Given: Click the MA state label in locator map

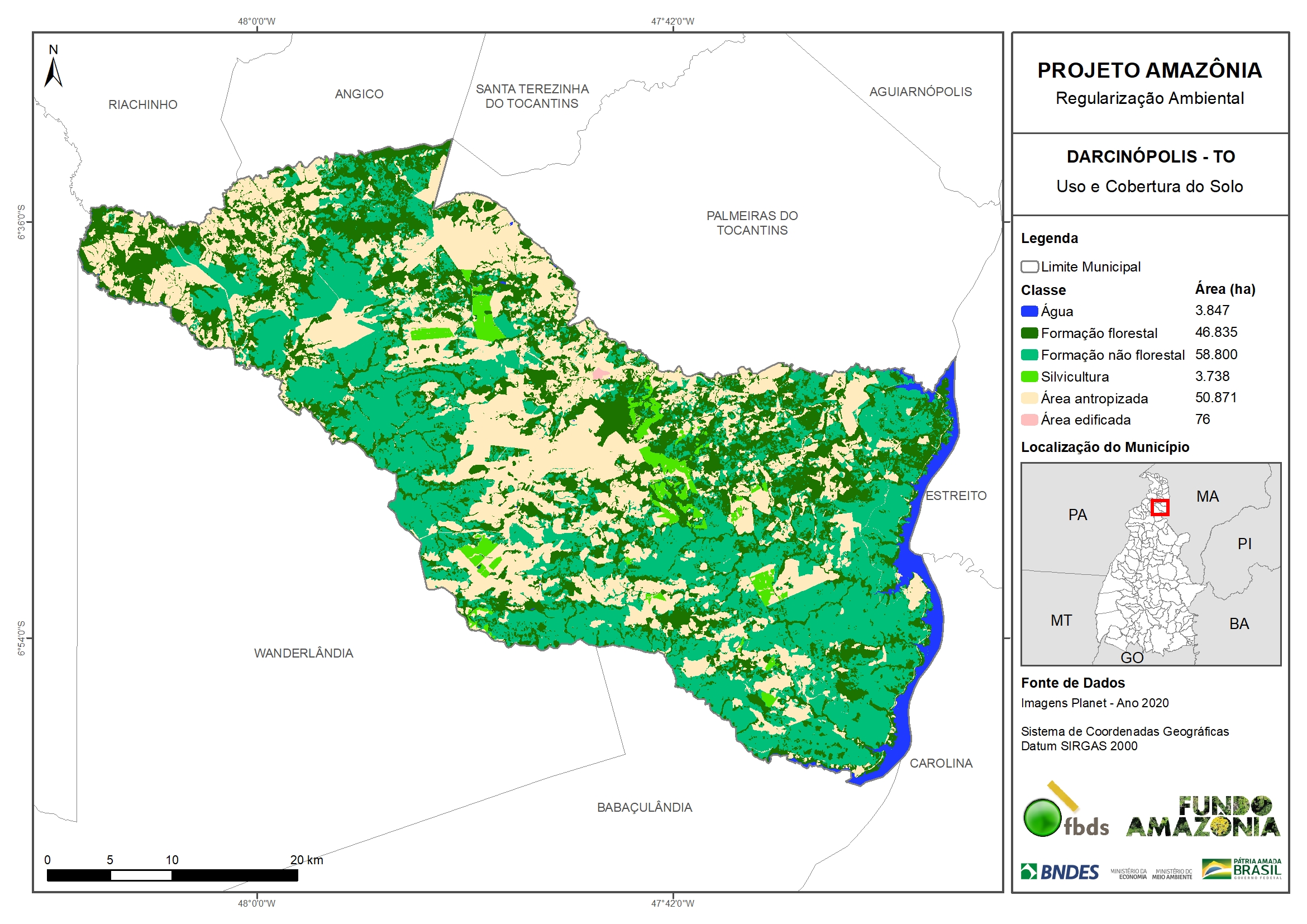Looking at the screenshot, I should pyautogui.click(x=1208, y=497).
